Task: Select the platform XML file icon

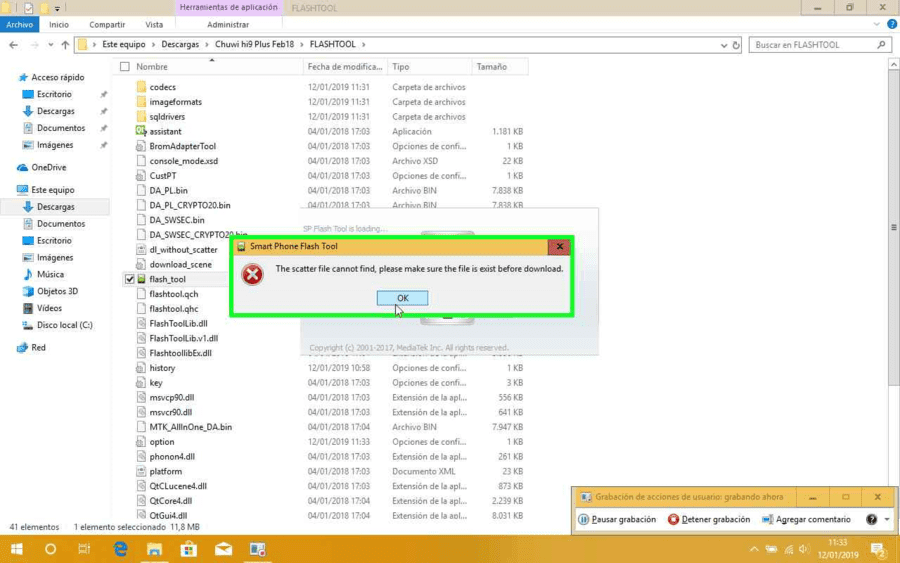Action: (141, 471)
